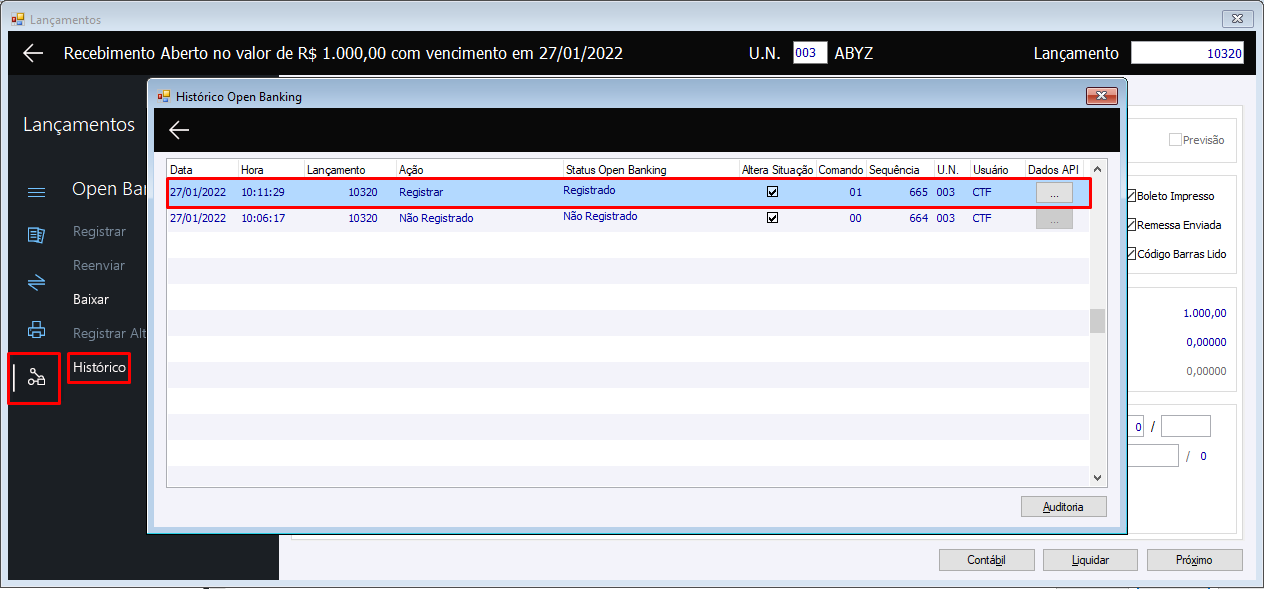Click the Próximo button
Screen dimensions: 1264x589
tap(1194, 560)
